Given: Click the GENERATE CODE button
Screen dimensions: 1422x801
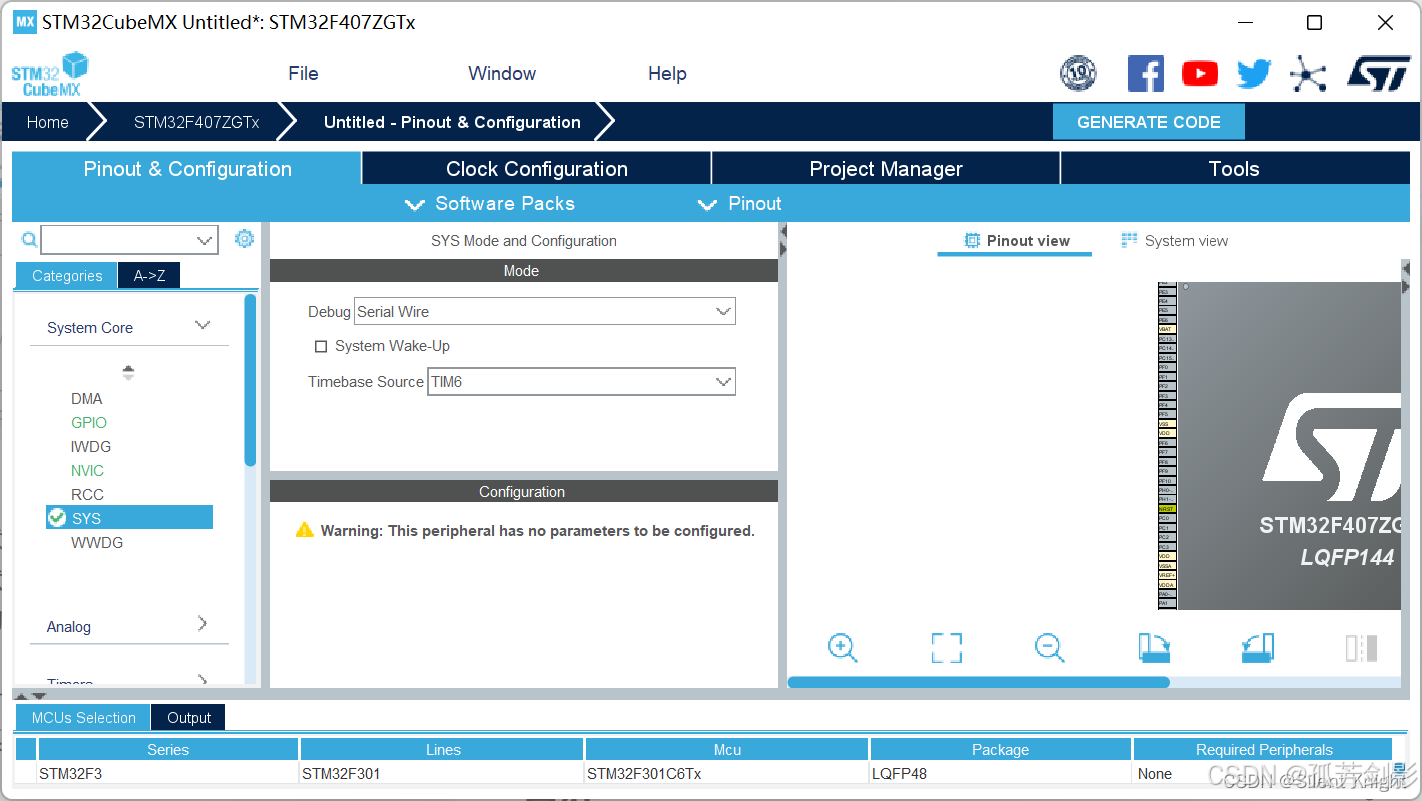Looking at the screenshot, I should 1149,122.
